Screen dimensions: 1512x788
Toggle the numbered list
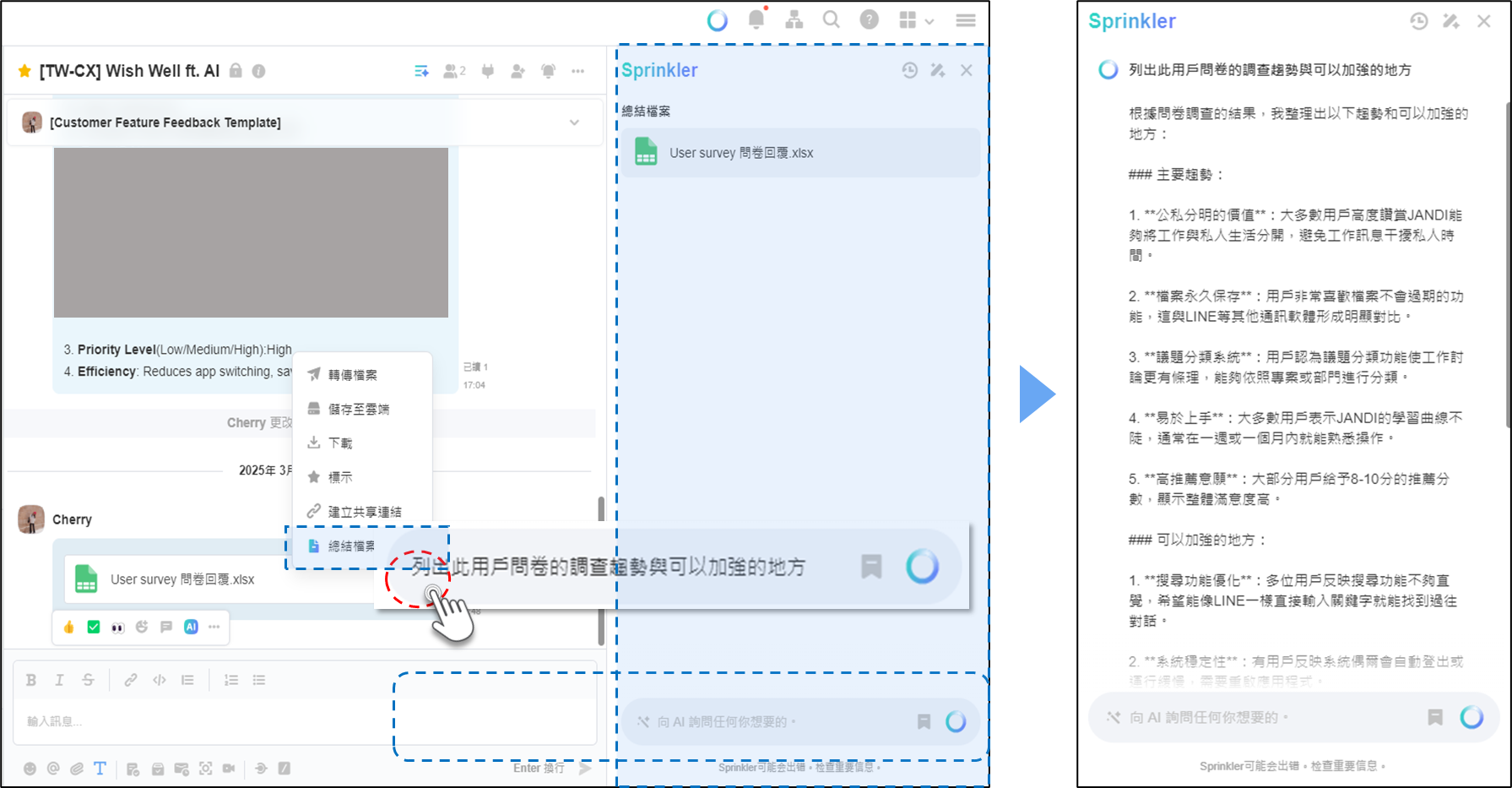(x=230, y=680)
